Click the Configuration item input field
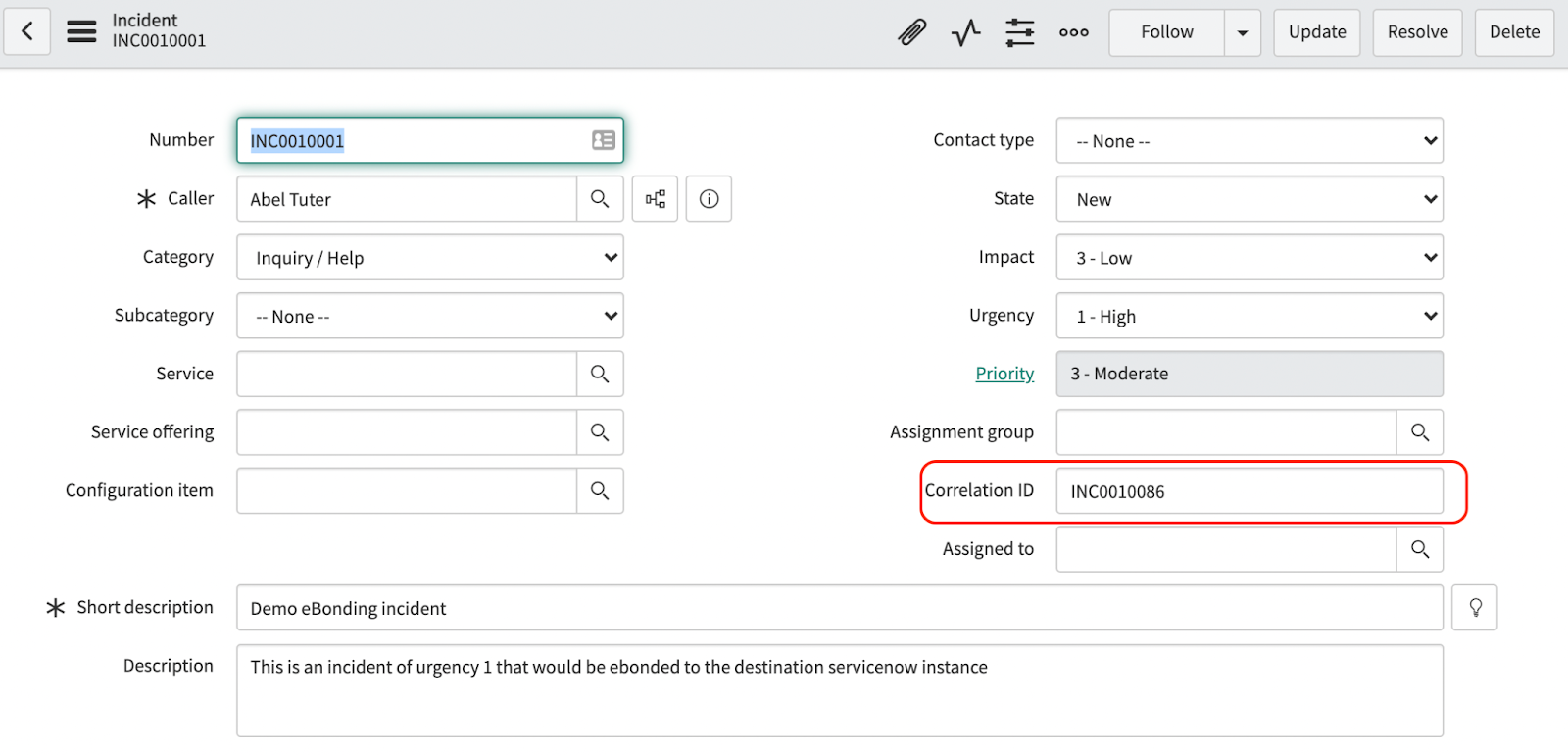This screenshot has height=755, width=1568. coord(407,490)
